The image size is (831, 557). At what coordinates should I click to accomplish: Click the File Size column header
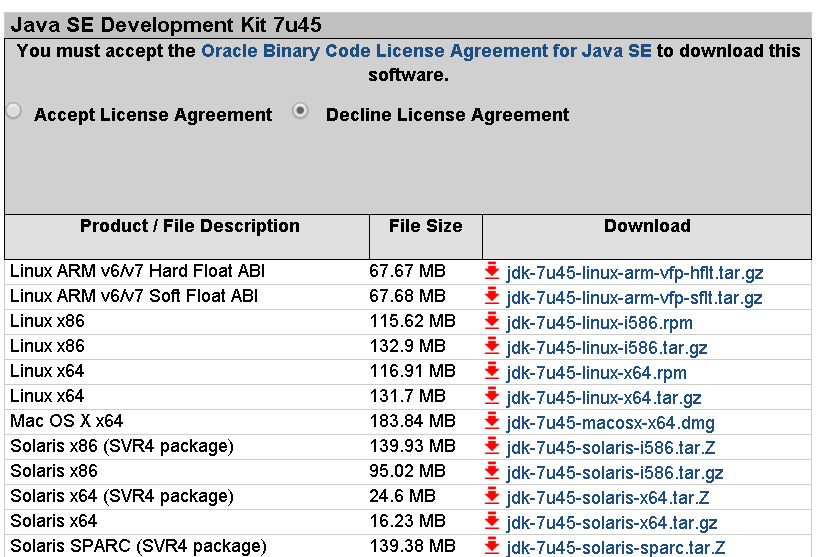click(426, 226)
